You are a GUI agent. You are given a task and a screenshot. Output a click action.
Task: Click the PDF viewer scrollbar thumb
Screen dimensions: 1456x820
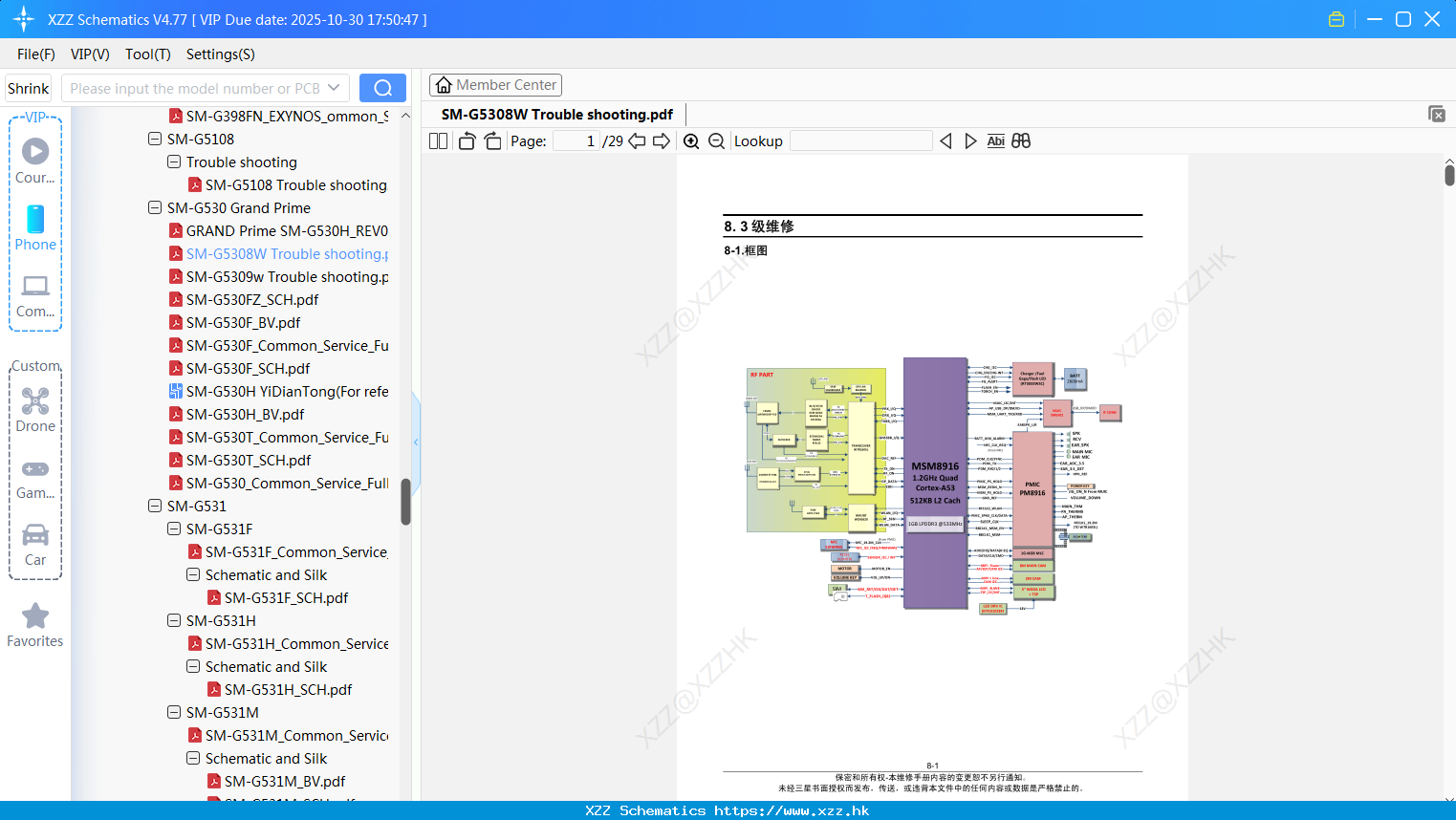(x=1449, y=175)
